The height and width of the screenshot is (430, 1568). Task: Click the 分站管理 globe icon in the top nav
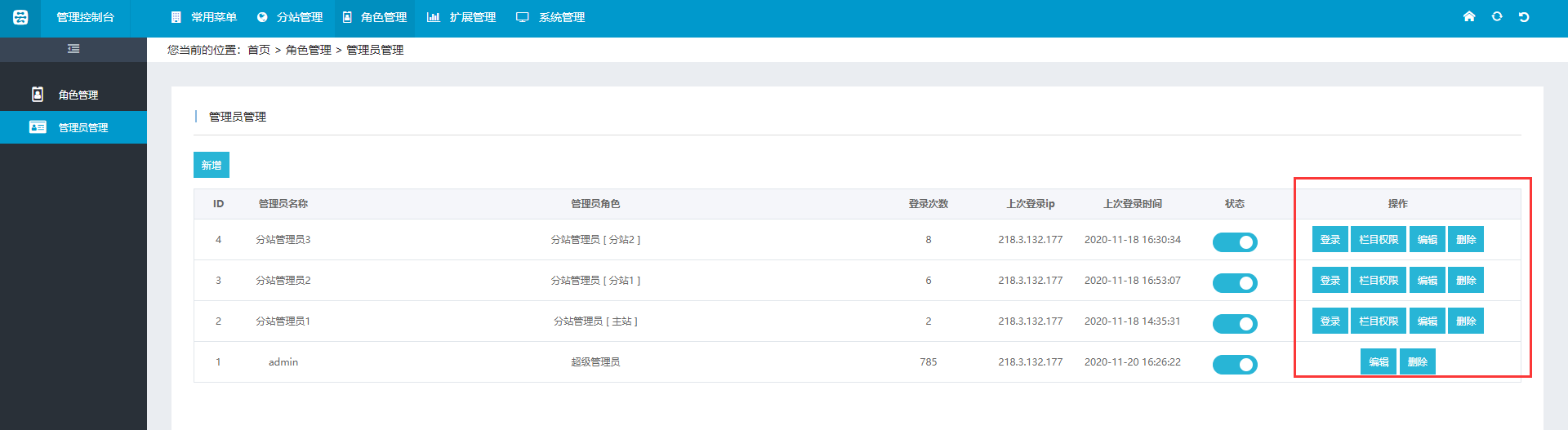click(x=262, y=17)
